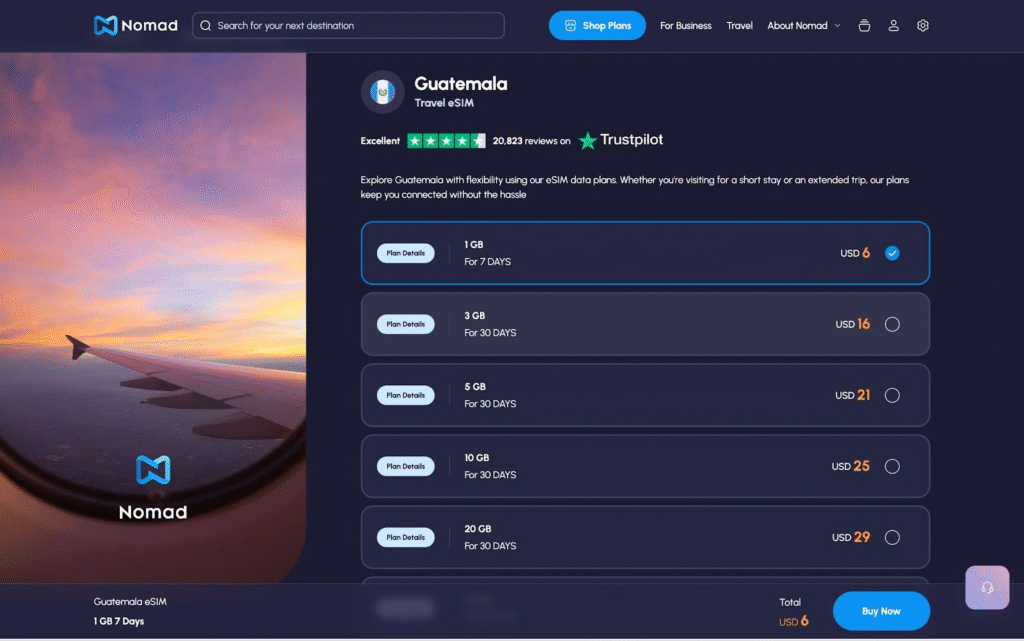The image size is (1024, 641).
Task: Select the 1 GB for 7 days radio
Action: pyautogui.click(x=892, y=253)
